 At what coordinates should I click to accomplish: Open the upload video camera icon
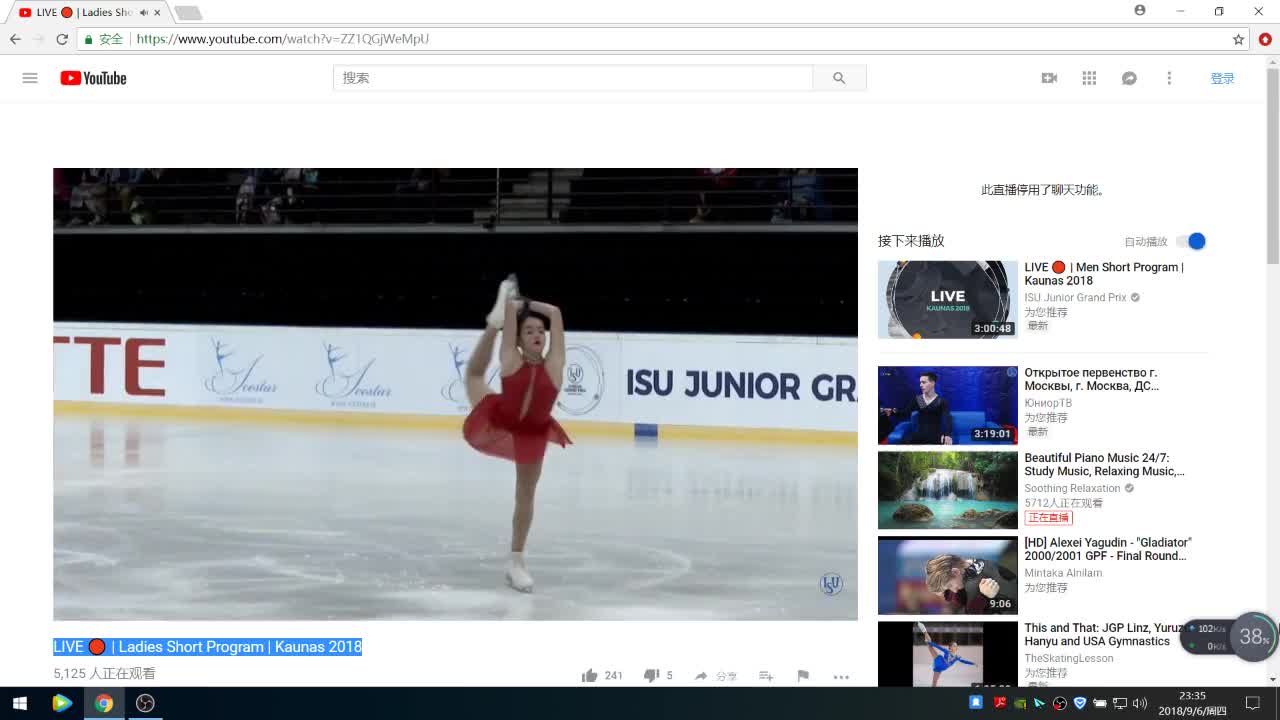click(1049, 78)
